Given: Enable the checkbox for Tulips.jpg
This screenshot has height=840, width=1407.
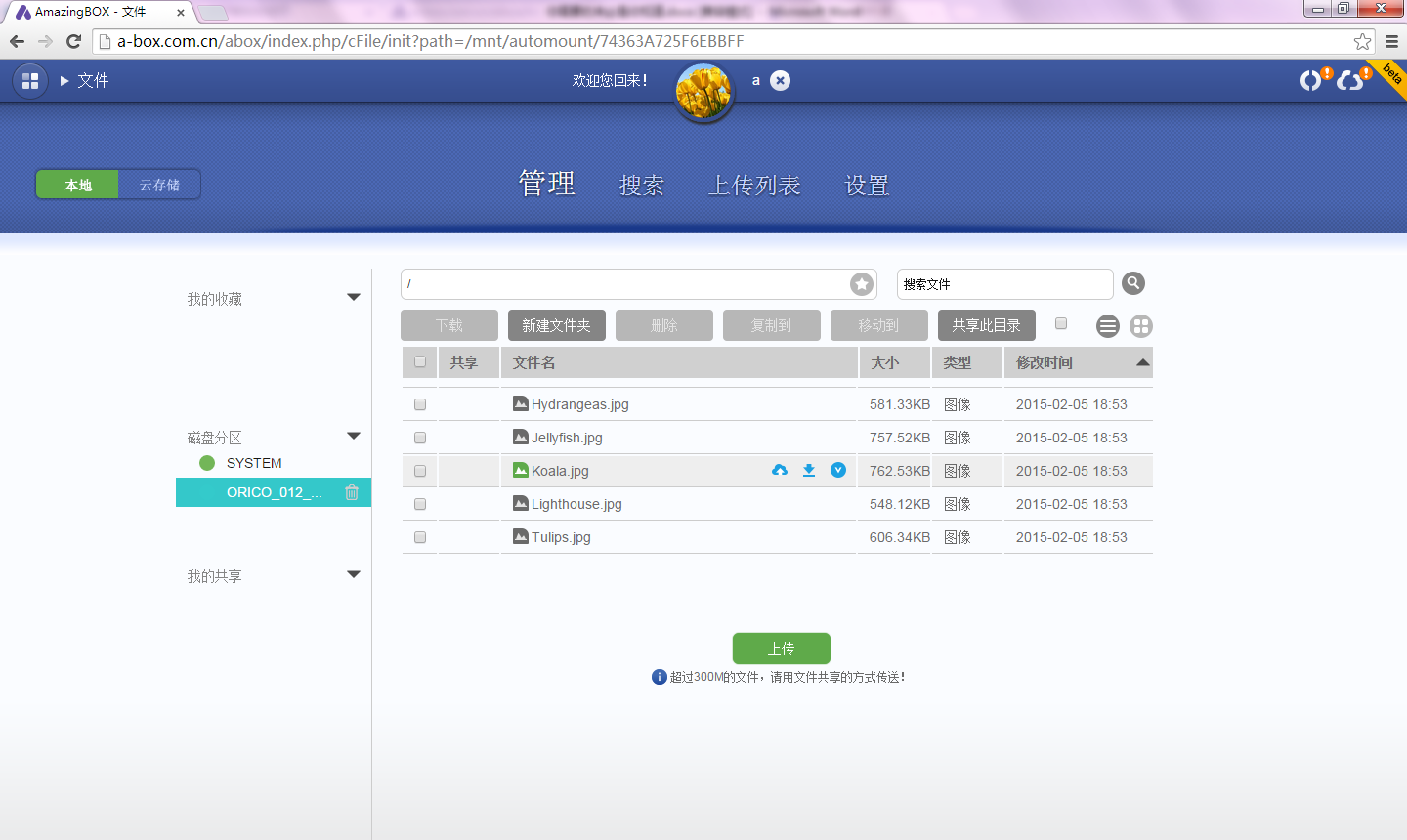Looking at the screenshot, I should (x=420, y=537).
